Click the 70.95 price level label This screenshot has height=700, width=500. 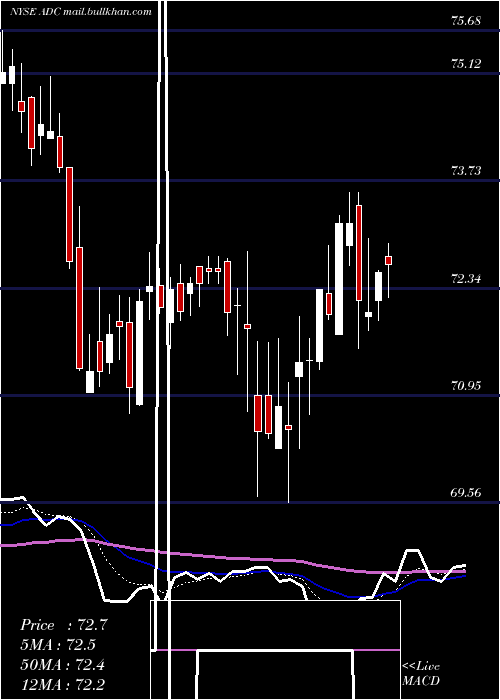(x=466, y=386)
